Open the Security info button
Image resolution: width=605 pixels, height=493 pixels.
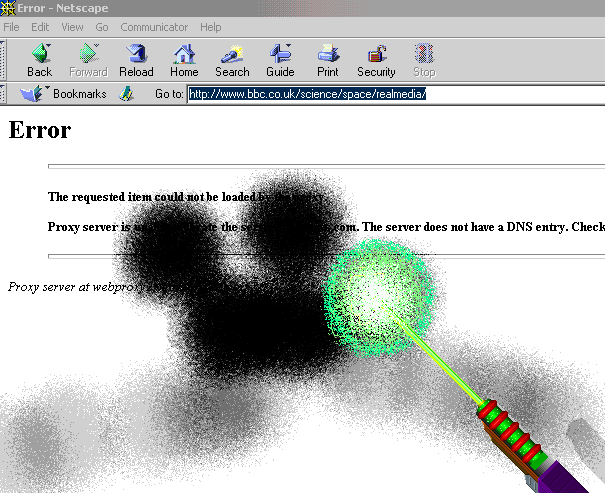pos(376,60)
